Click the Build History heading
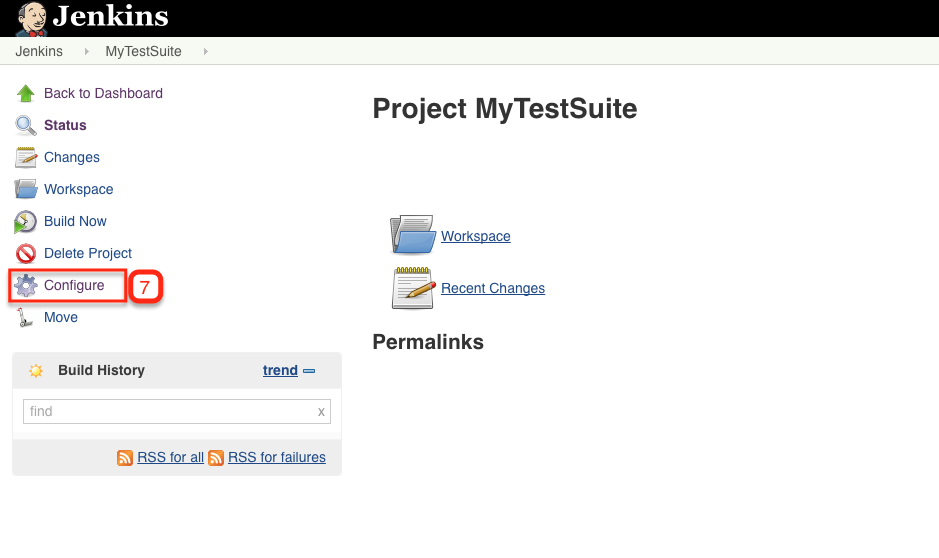 (101, 371)
